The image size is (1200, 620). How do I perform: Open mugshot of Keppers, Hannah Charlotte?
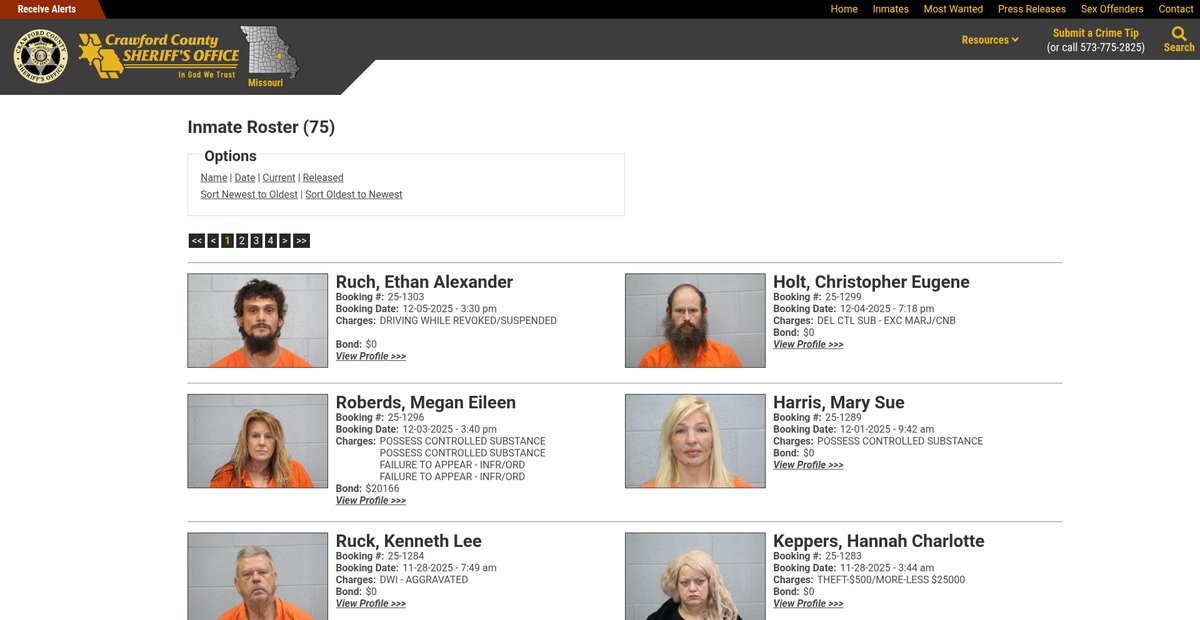695,576
